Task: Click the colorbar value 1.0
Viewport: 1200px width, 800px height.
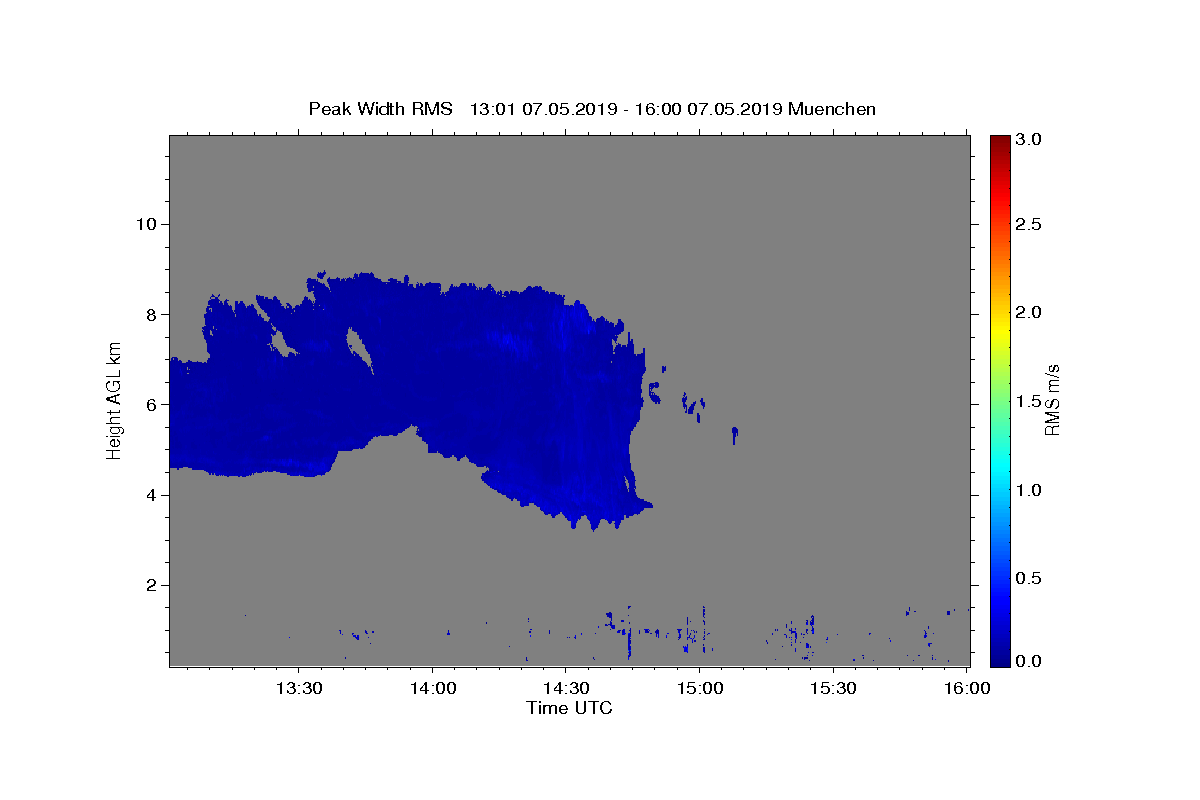Action: click(1030, 490)
